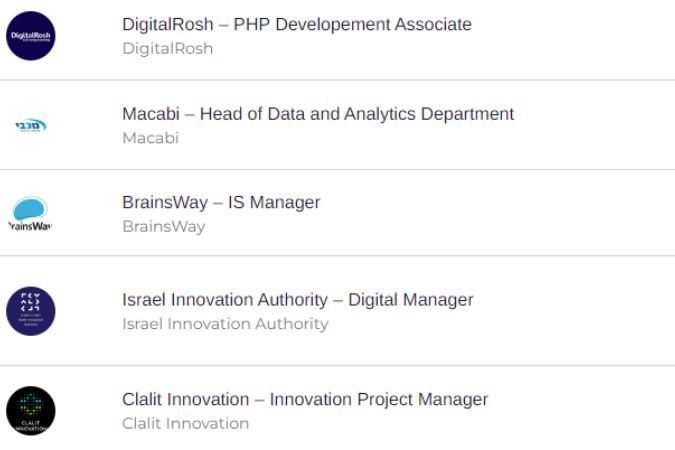Select the word Department in Macabi title
Viewport: 675px width, 450px height.
pyautogui.click(x=467, y=115)
